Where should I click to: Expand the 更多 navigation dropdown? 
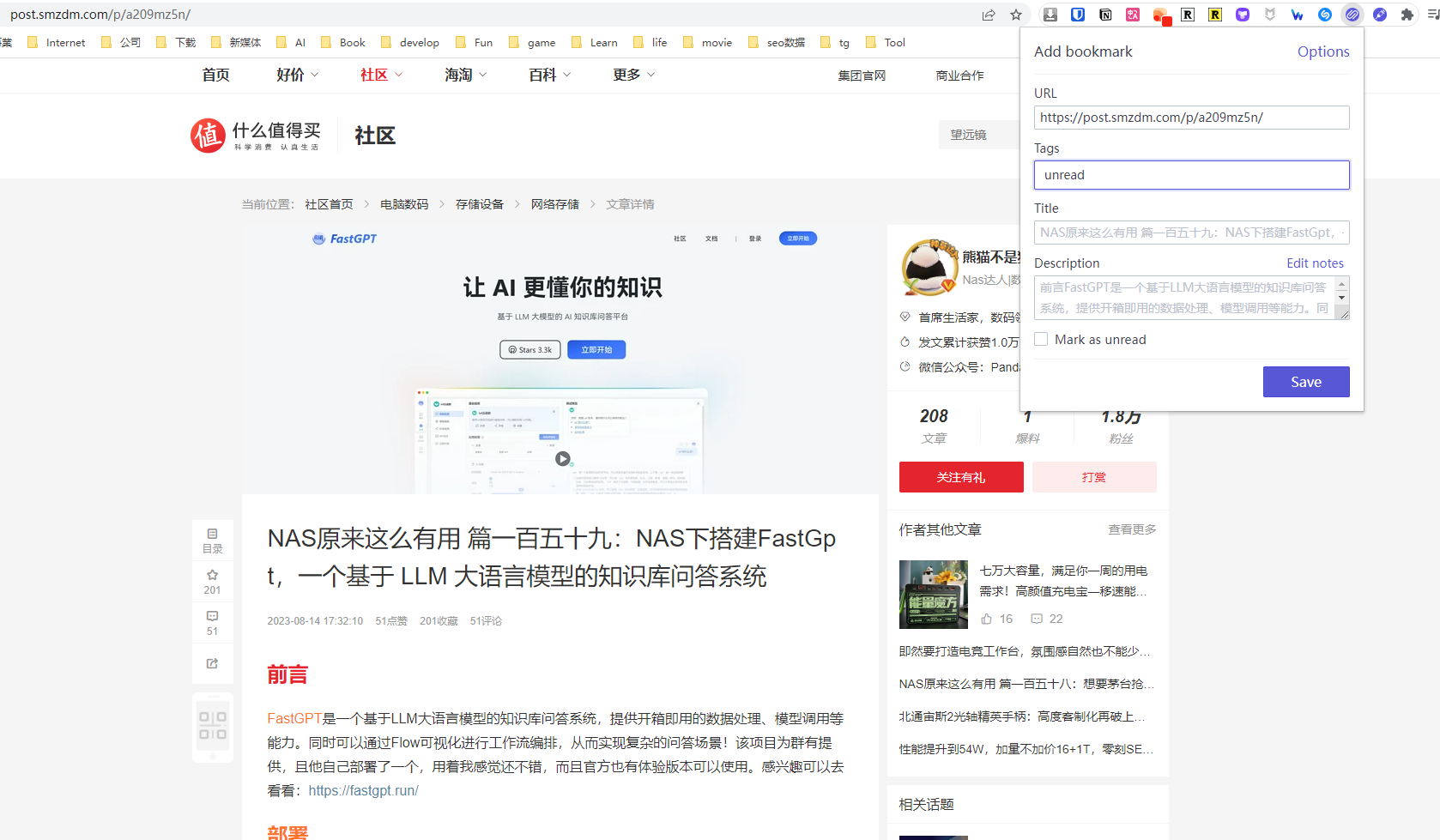[x=633, y=76]
